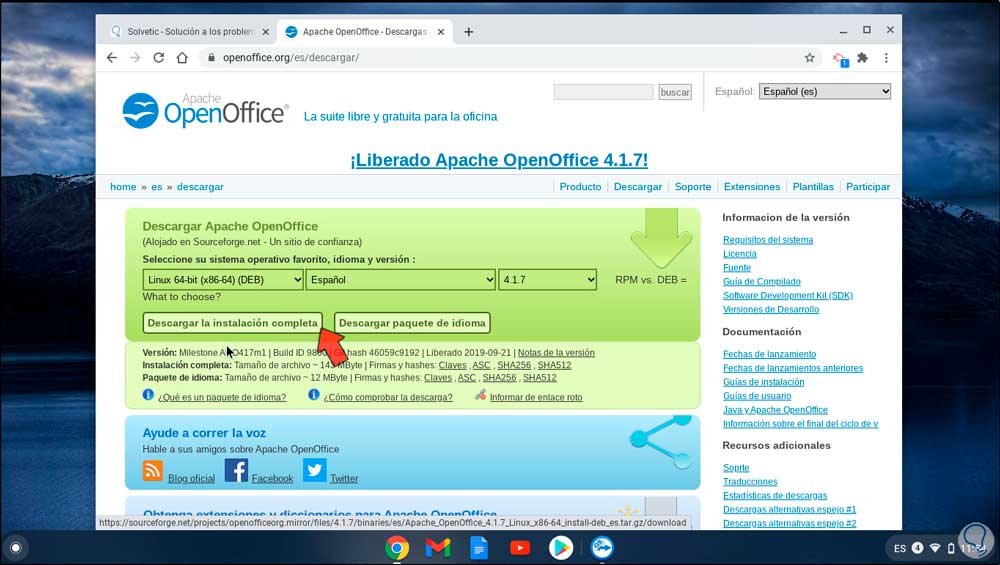Screen dimensions: 1000x565
Task: Click the address bar URL
Action: point(291,57)
